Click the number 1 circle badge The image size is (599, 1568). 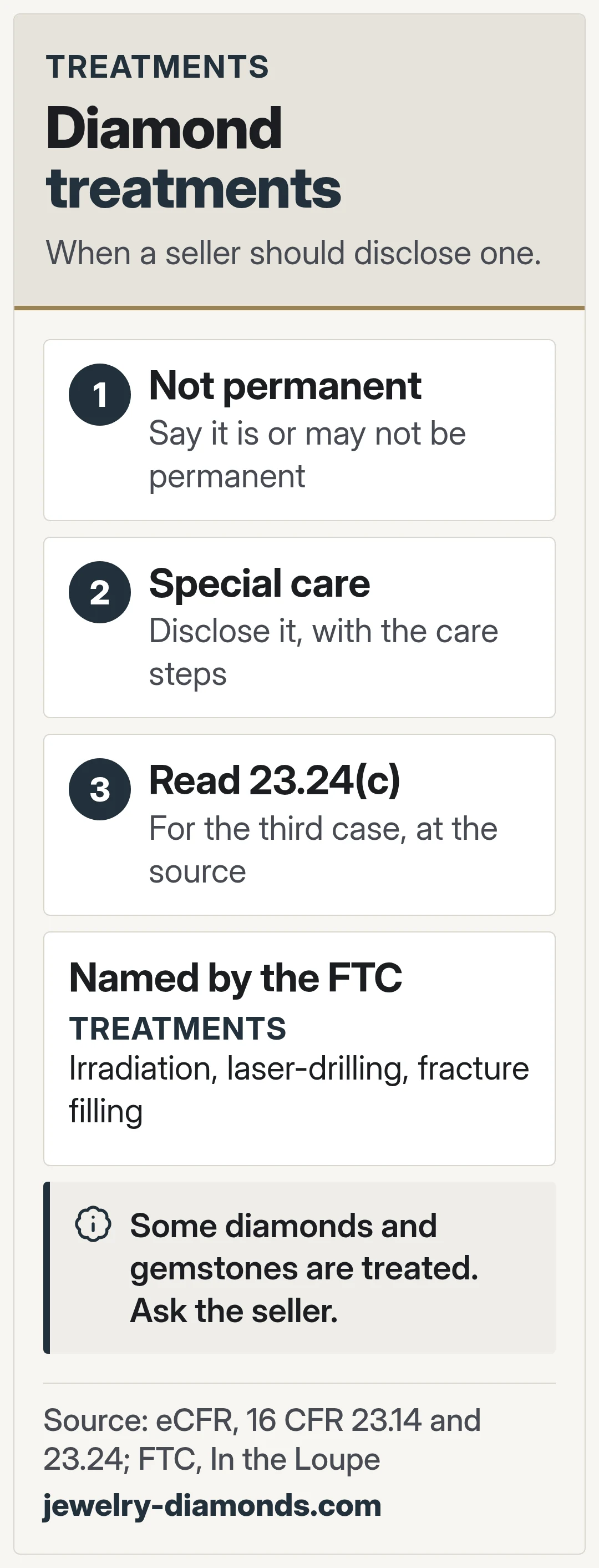(100, 395)
